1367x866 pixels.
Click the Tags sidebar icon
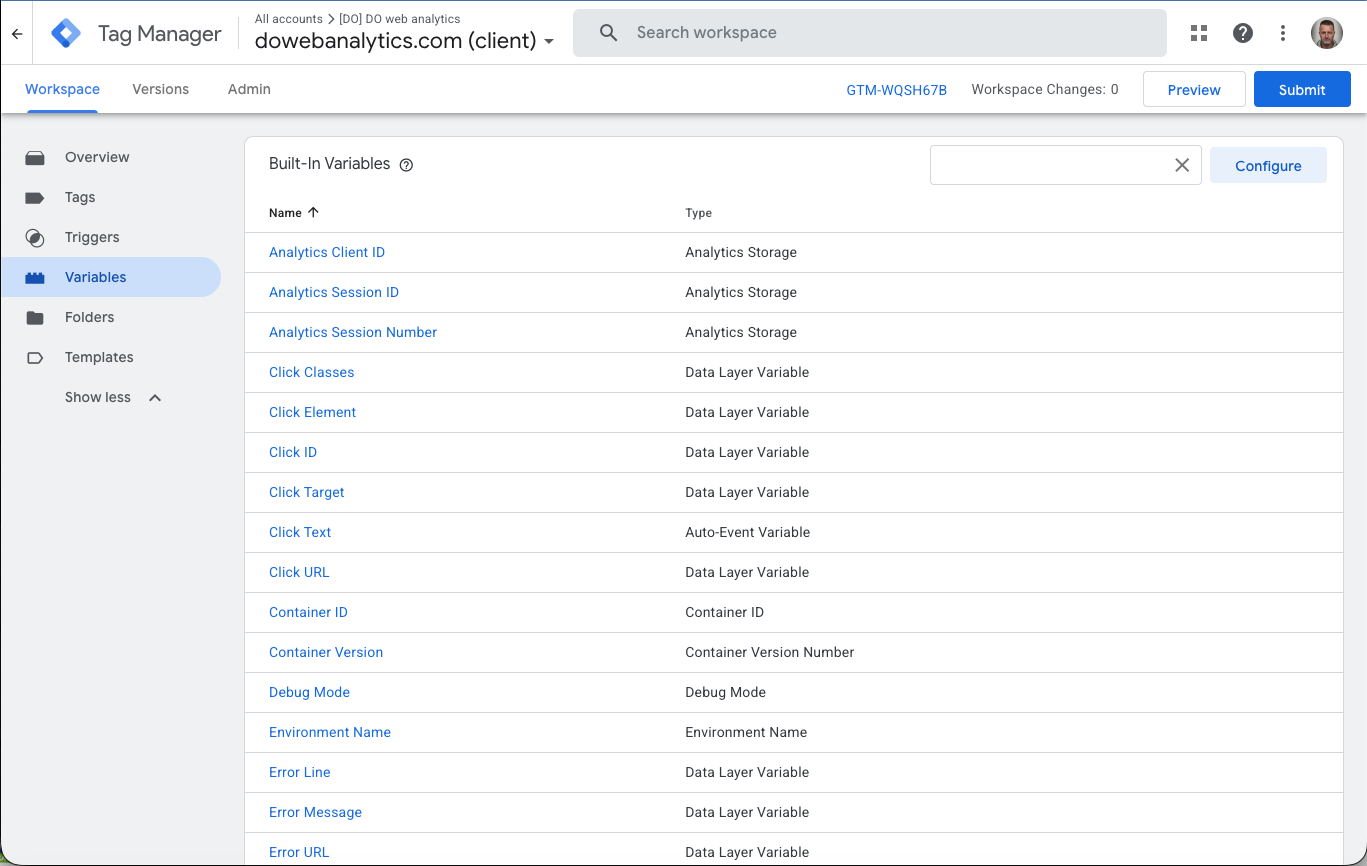point(35,197)
